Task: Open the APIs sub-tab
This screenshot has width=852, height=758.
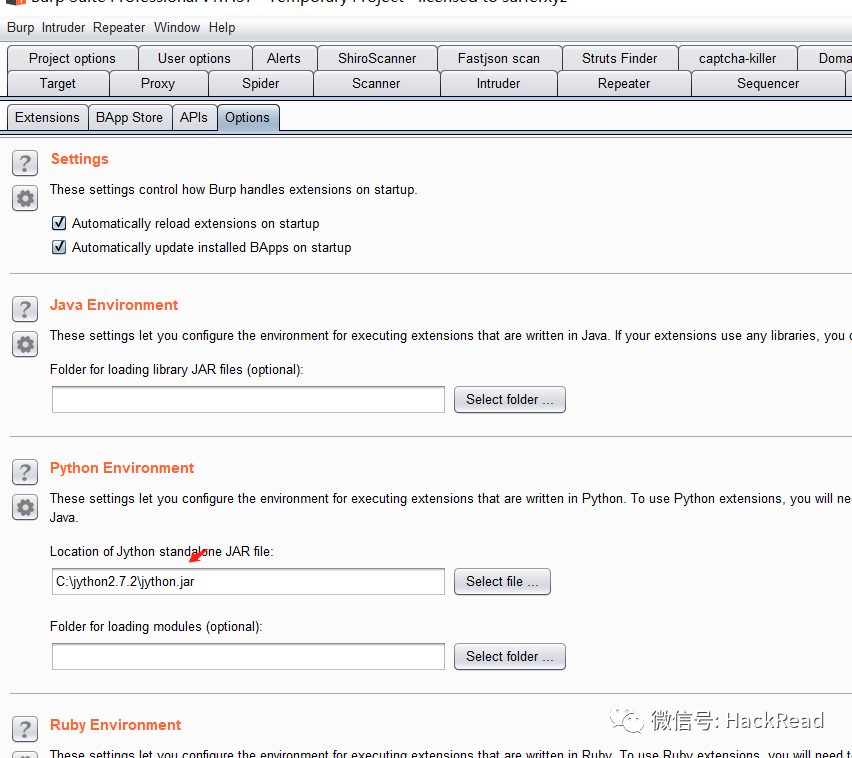Action: tap(194, 117)
